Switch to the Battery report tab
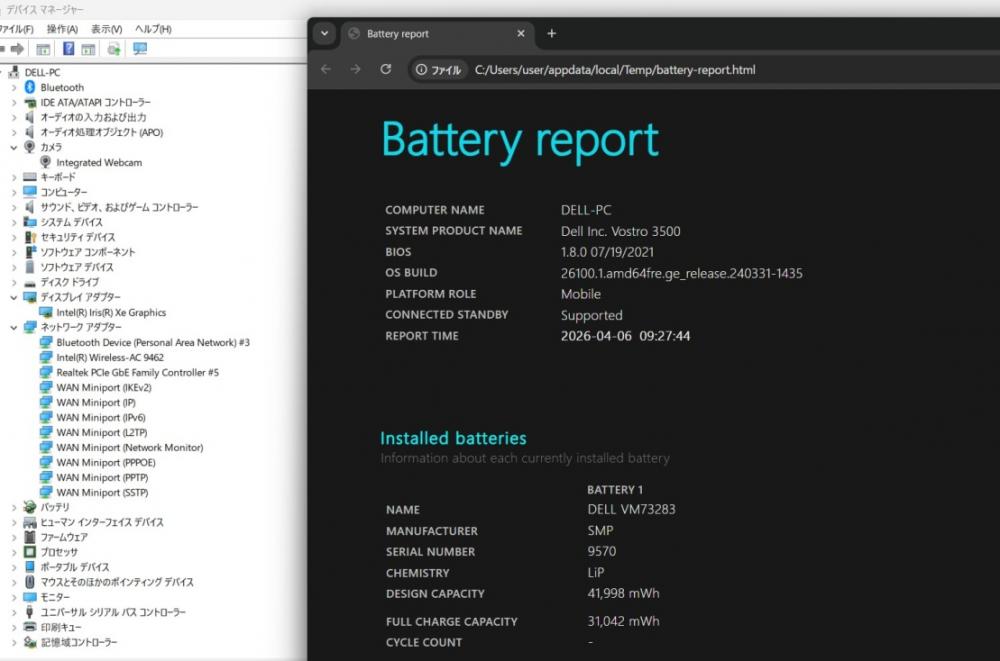The width and height of the screenshot is (1000, 661). (x=430, y=34)
